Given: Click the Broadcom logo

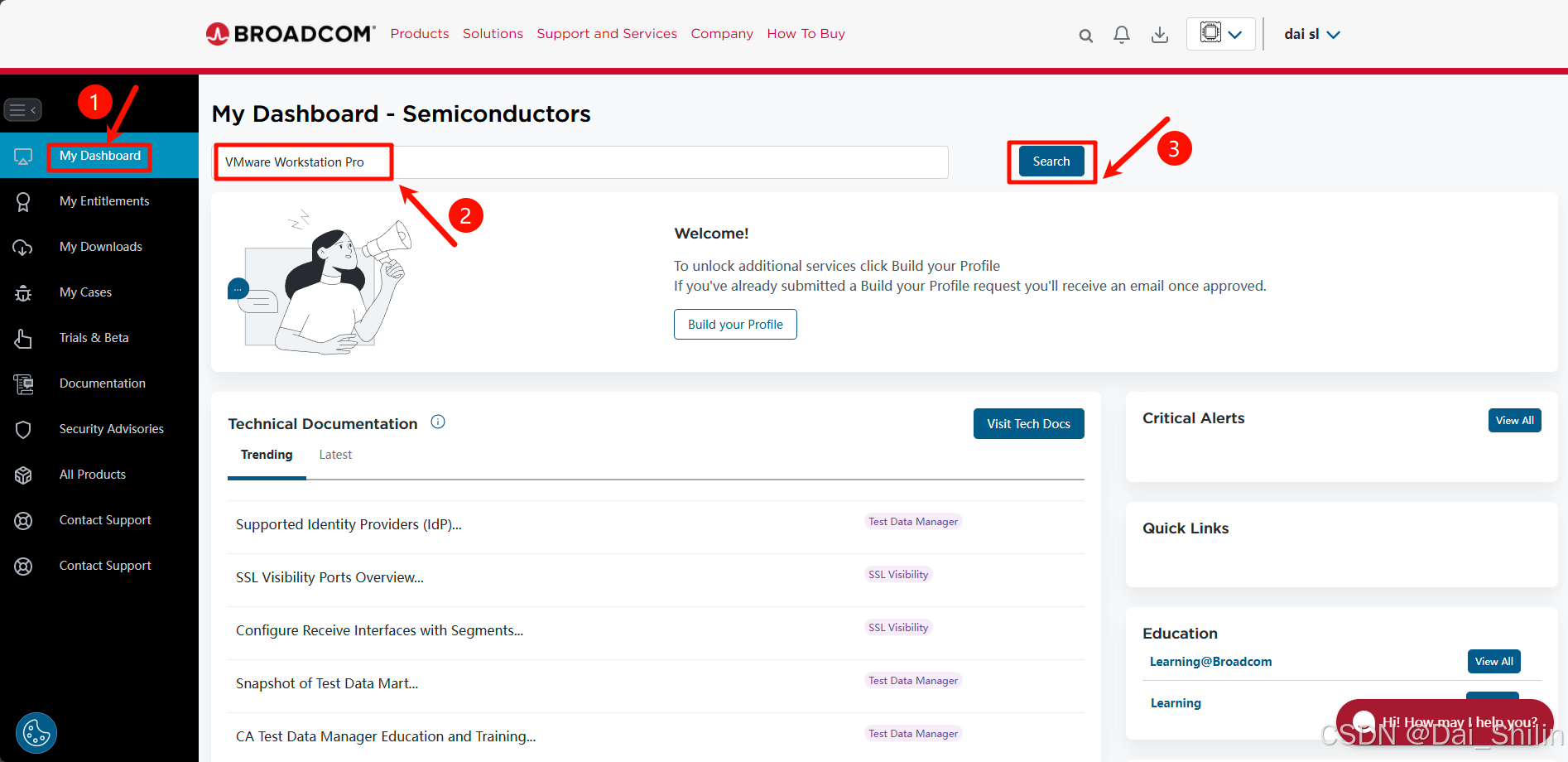Looking at the screenshot, I should coord(291,34).
